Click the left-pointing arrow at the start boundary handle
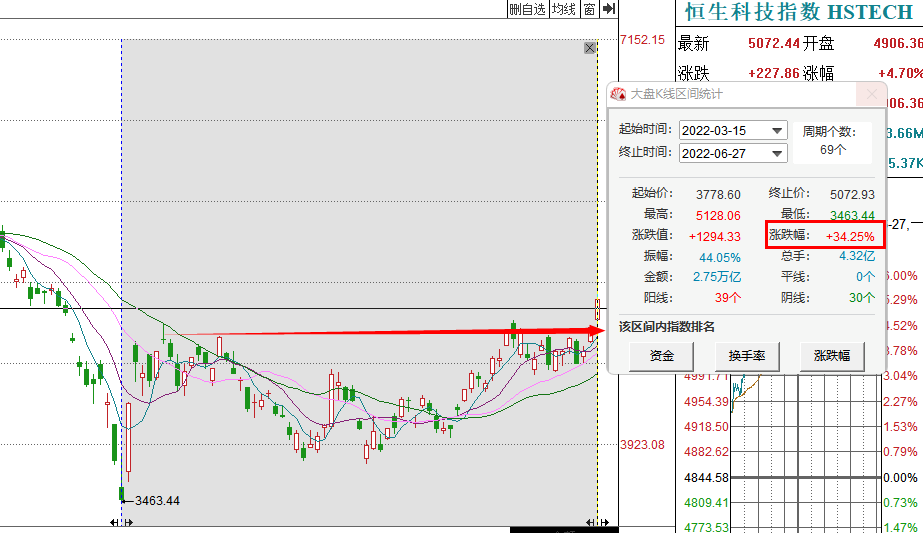 point(114,522)
